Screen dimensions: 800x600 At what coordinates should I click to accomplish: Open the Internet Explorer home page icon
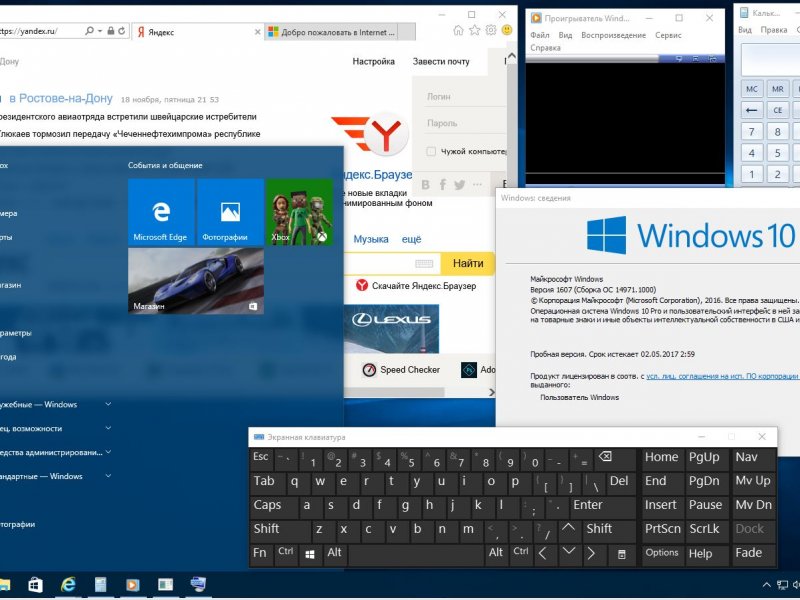[458, 31]
